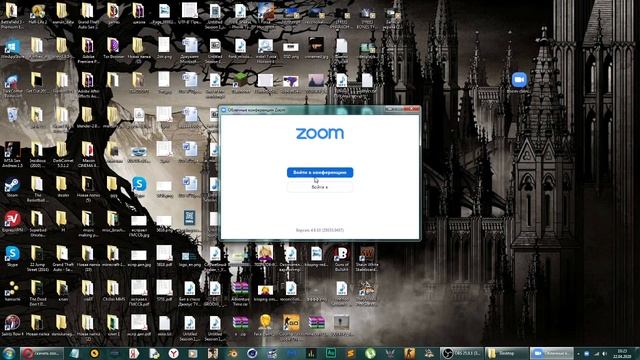Launch Yandex Browser from the taskbar
Viewport: 640px width, 360px height.
[x=173, y=353]
